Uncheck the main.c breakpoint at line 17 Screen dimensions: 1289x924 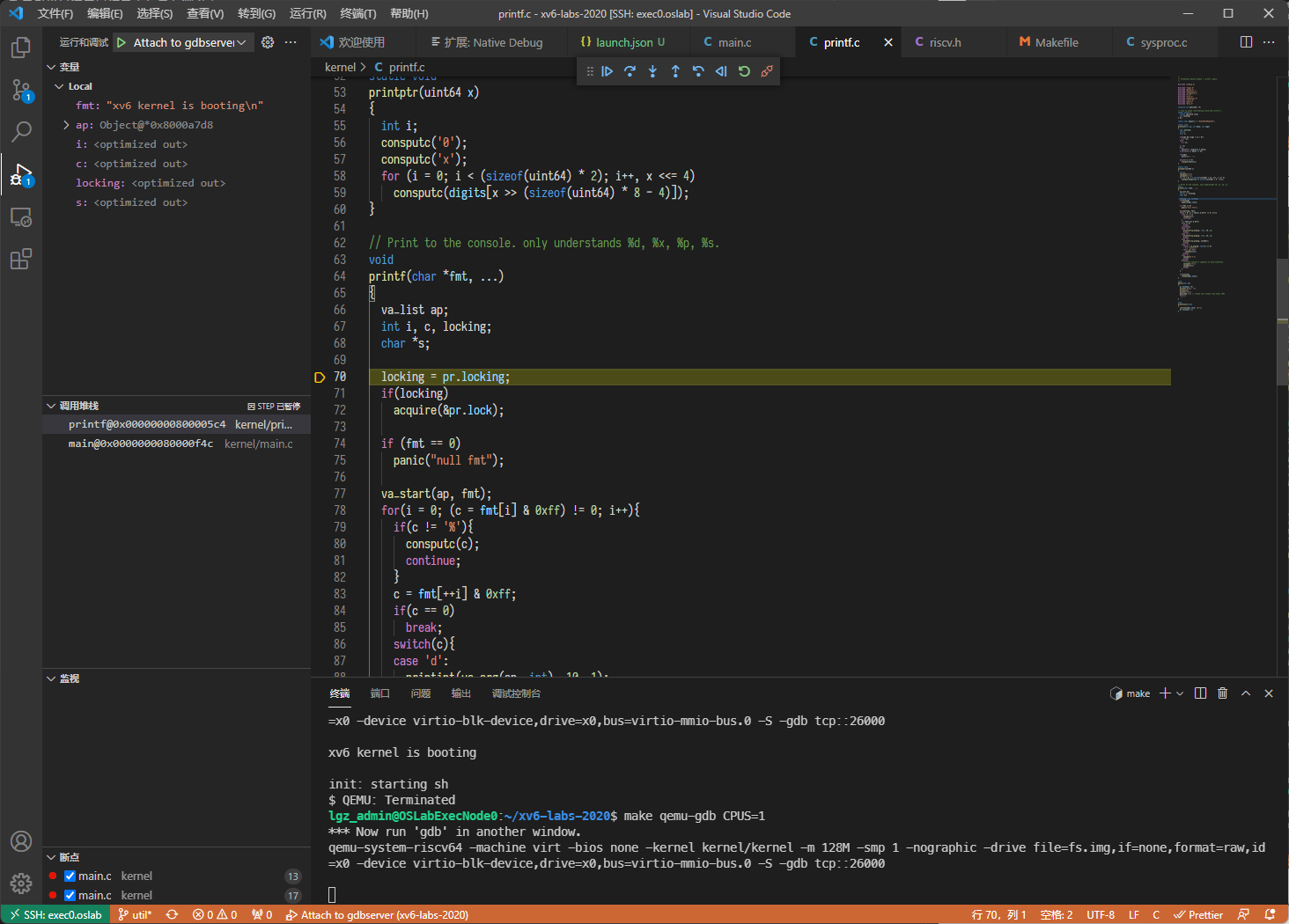(x=70, y=896)
